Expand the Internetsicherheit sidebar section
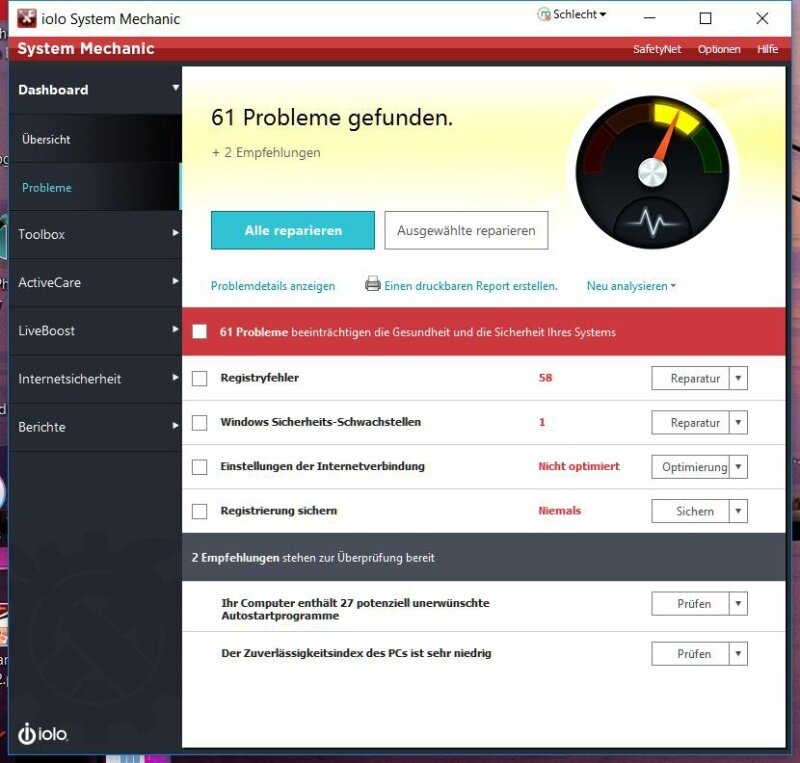 coord(176,377)
